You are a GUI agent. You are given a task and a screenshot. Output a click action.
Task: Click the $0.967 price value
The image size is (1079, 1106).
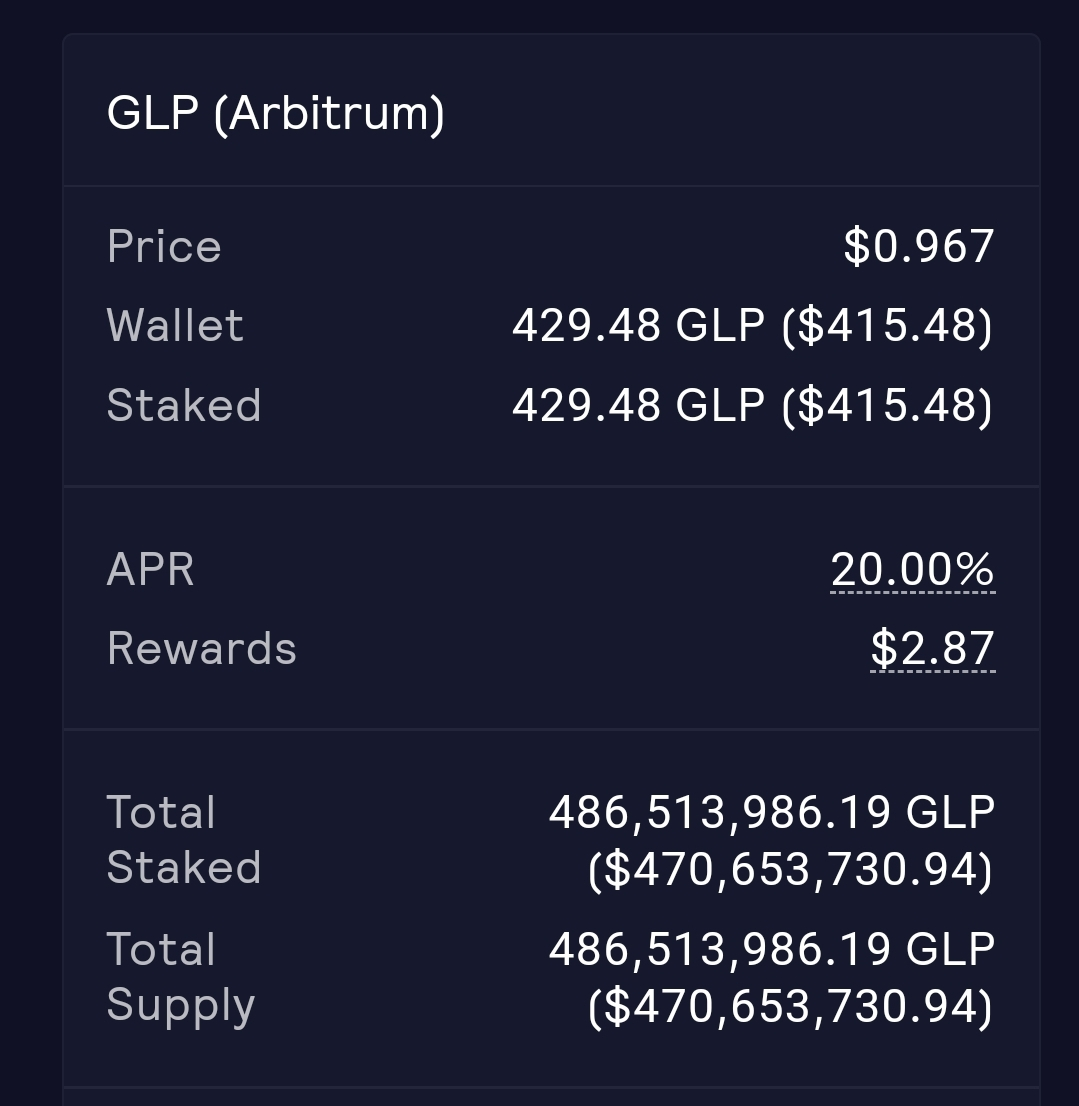919,246
